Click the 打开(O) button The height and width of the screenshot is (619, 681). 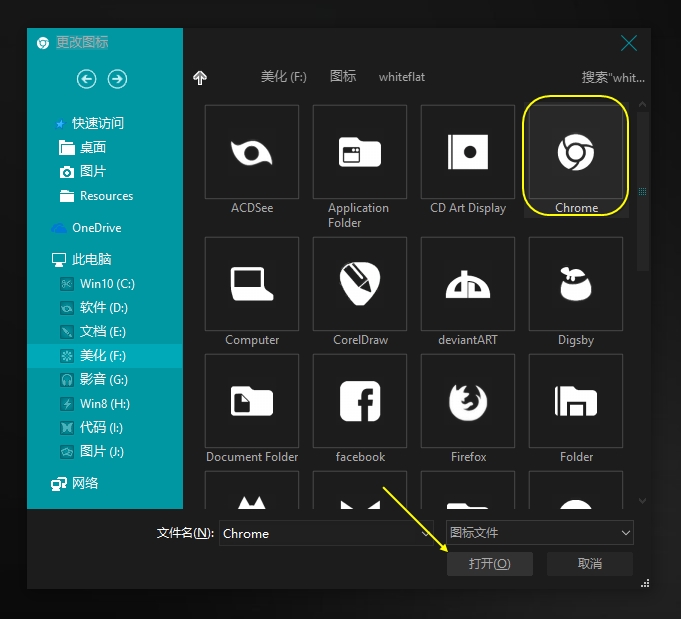click(x=489, y=564)
